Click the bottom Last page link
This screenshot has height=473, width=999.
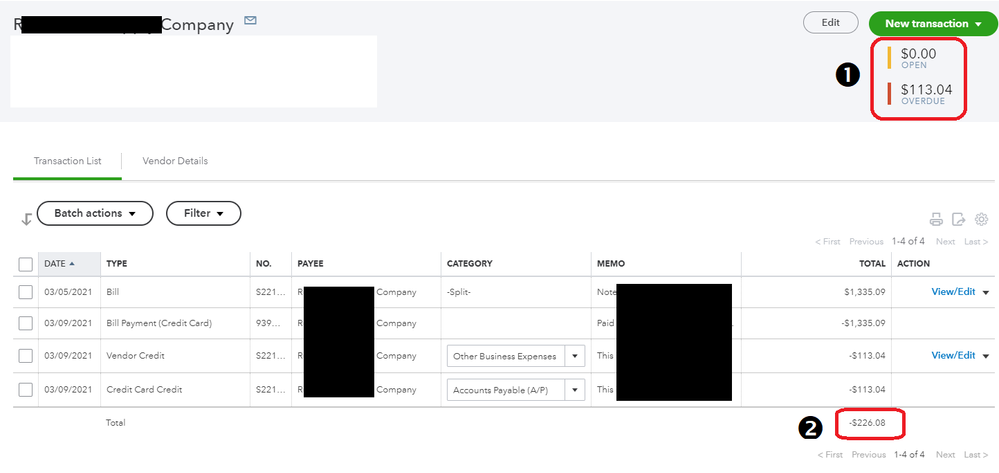976,455
